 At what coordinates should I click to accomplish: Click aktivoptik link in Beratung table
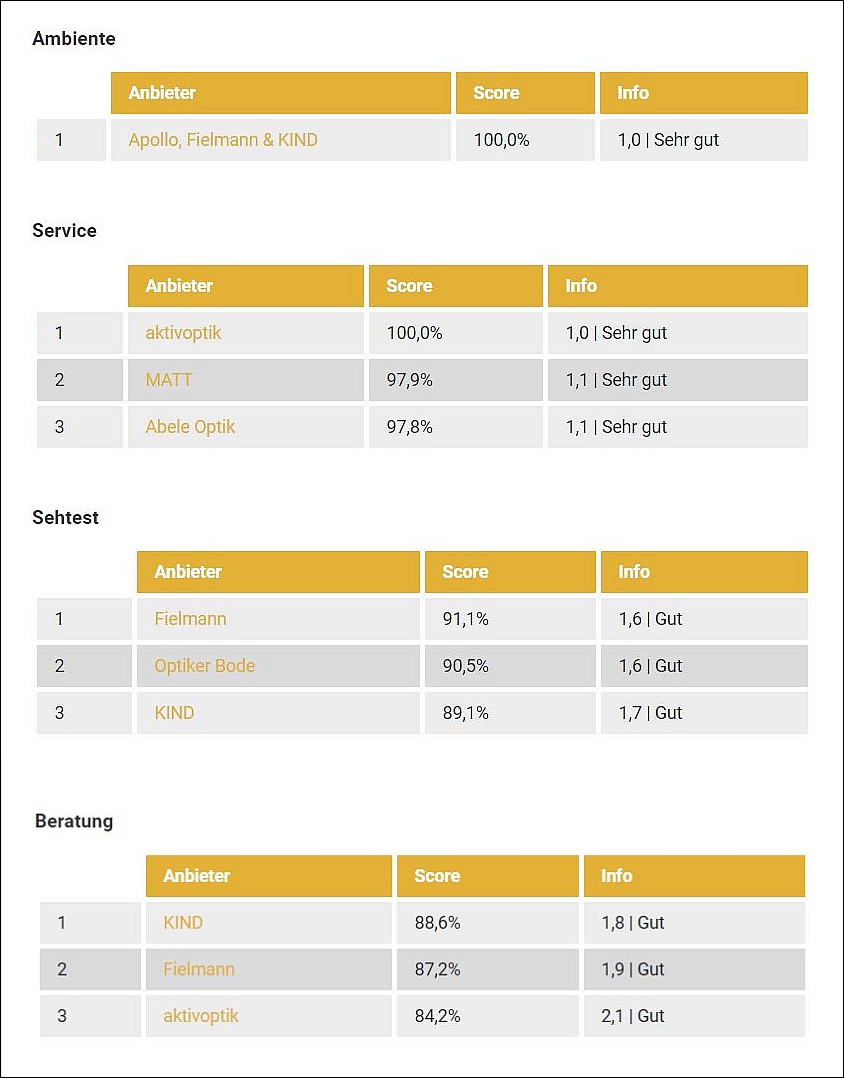coord(201,1016)
